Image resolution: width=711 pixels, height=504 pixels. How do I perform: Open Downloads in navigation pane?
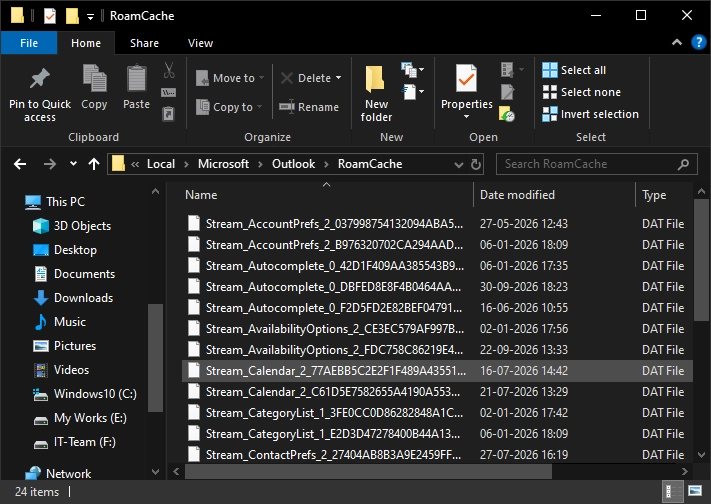click(x=83, y=298)
